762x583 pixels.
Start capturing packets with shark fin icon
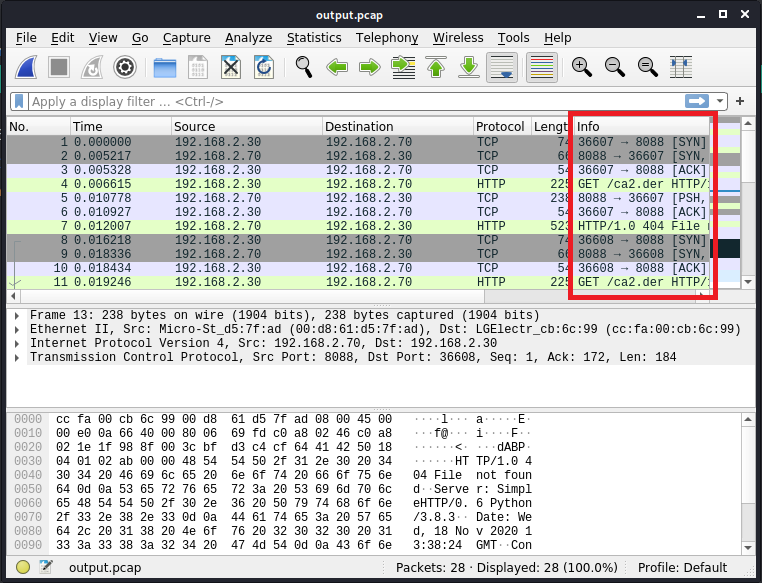coord(26,67)
